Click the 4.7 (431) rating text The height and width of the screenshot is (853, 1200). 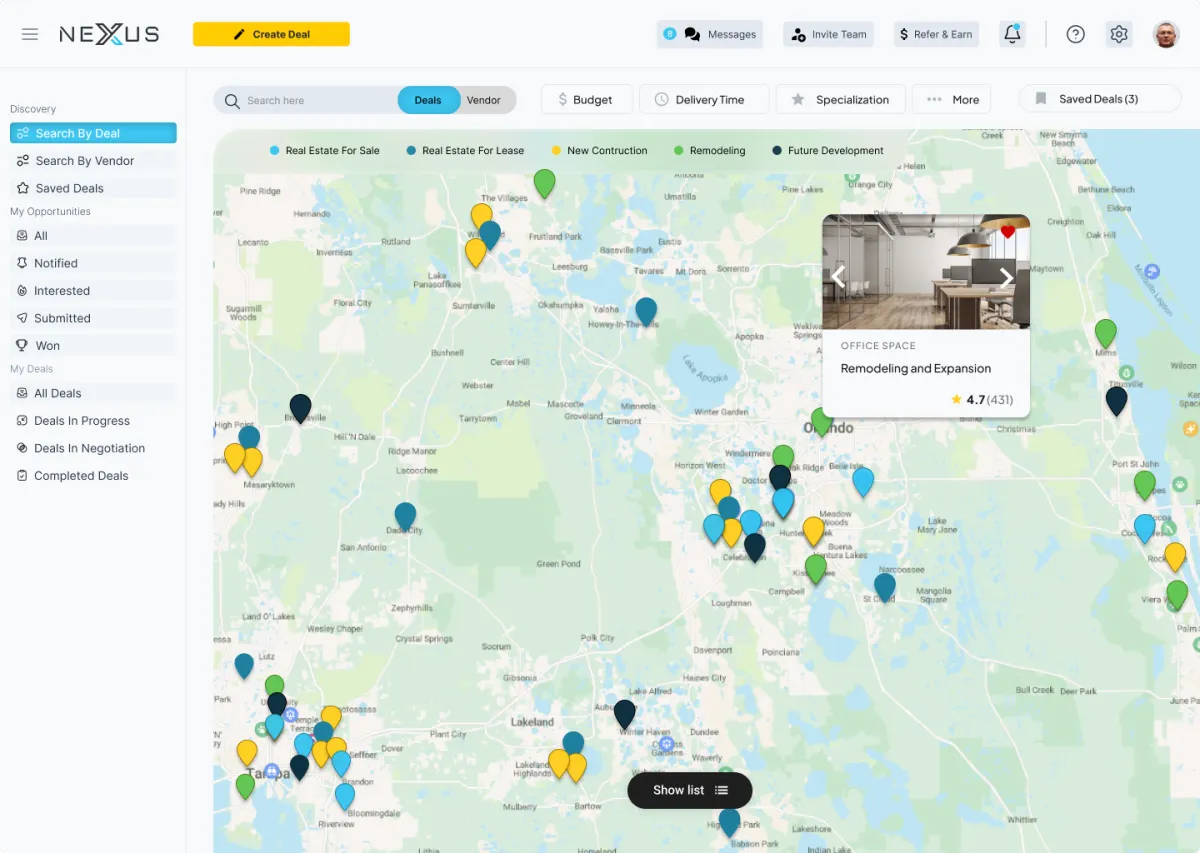(990, 400)
